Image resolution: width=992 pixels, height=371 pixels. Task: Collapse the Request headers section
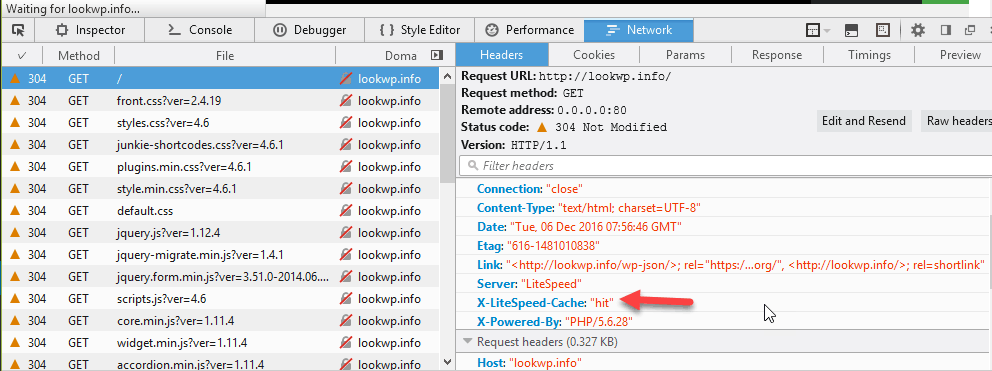coord(468,341)
